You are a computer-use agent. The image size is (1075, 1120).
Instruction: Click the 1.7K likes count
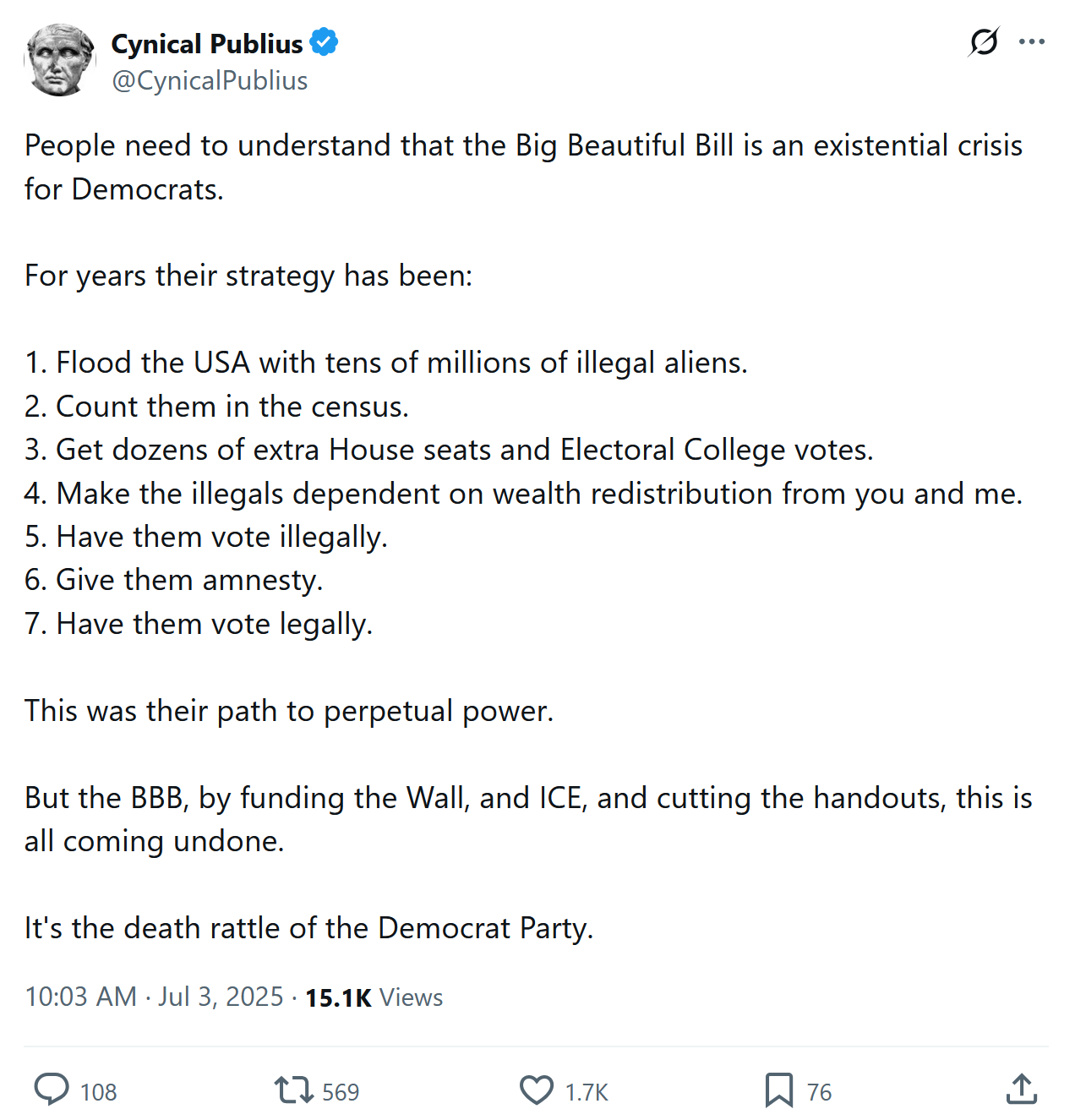pyautogui.click(x=587, y=1092)
